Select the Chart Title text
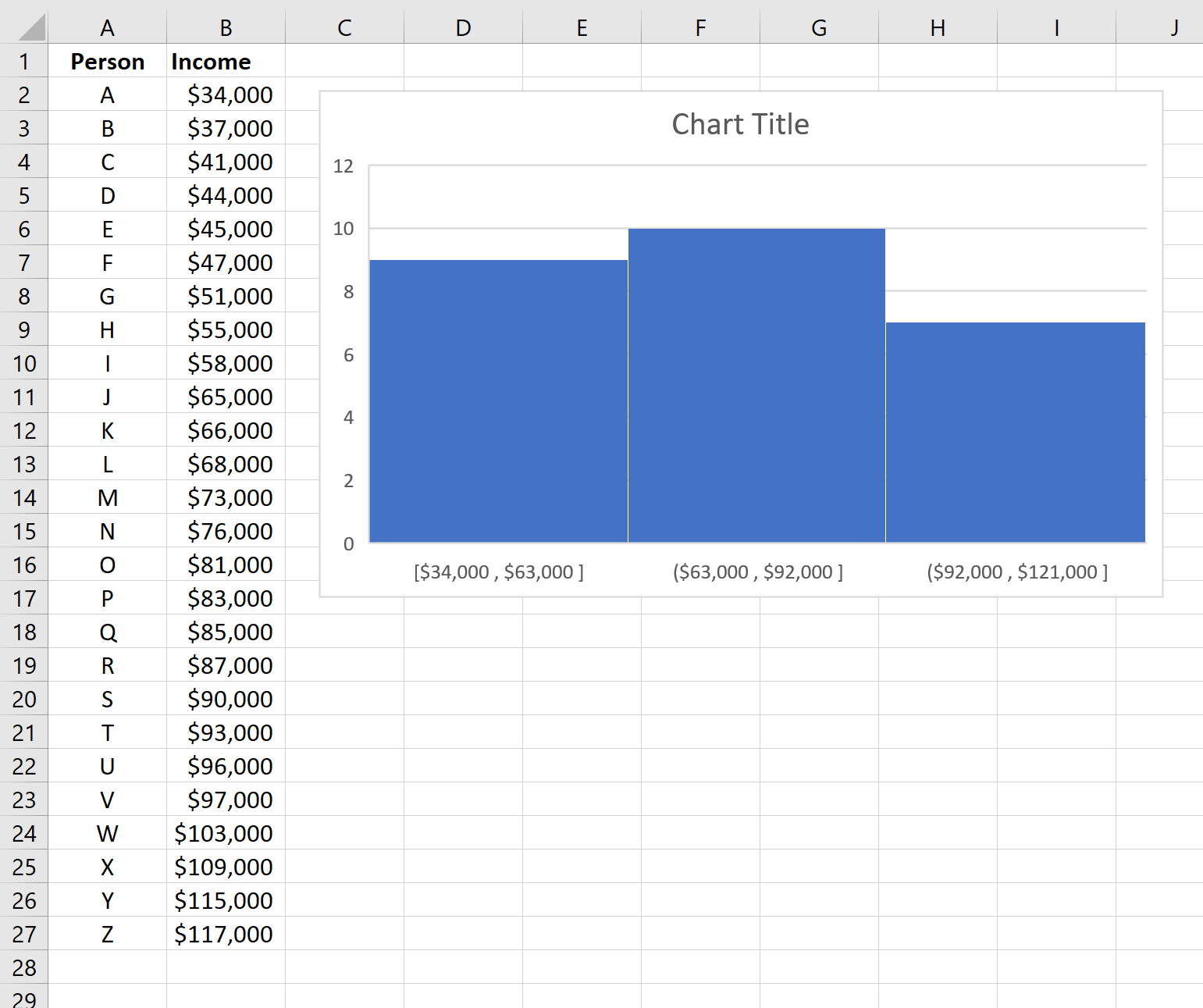 [739, 125]
